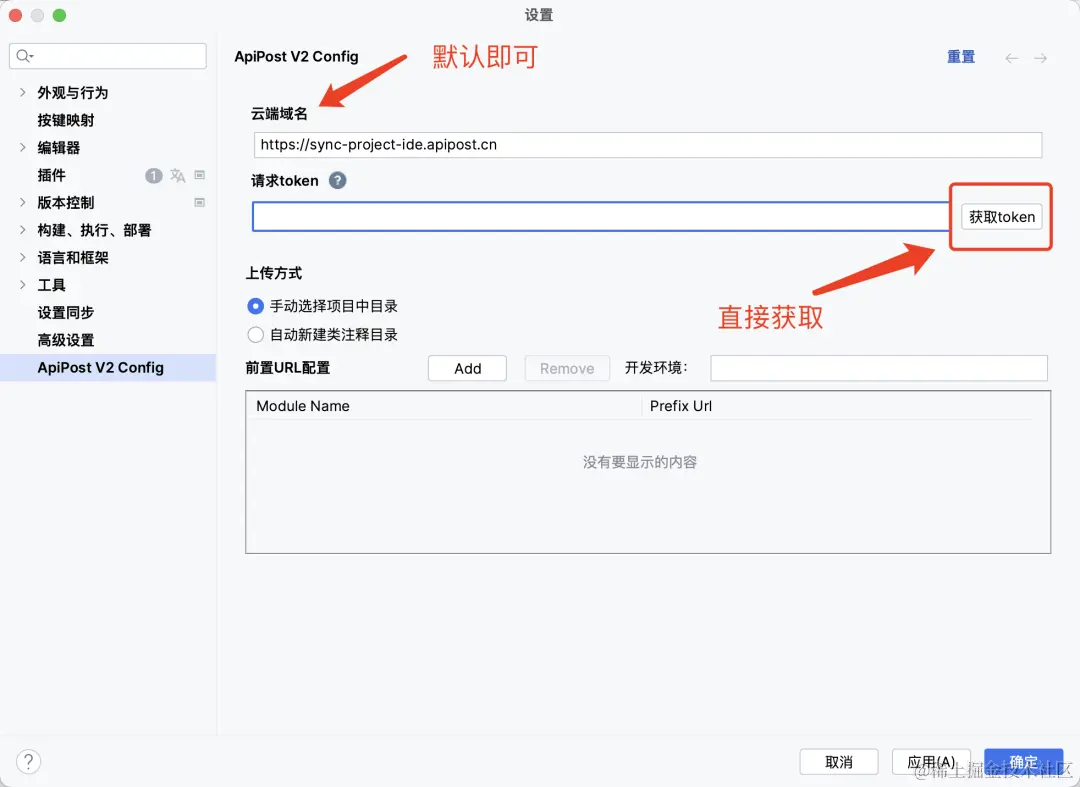1080x787 pixels.
Task: Click the 没有要显示的内容 placeholder text
Action: click(x=640, y=462)
